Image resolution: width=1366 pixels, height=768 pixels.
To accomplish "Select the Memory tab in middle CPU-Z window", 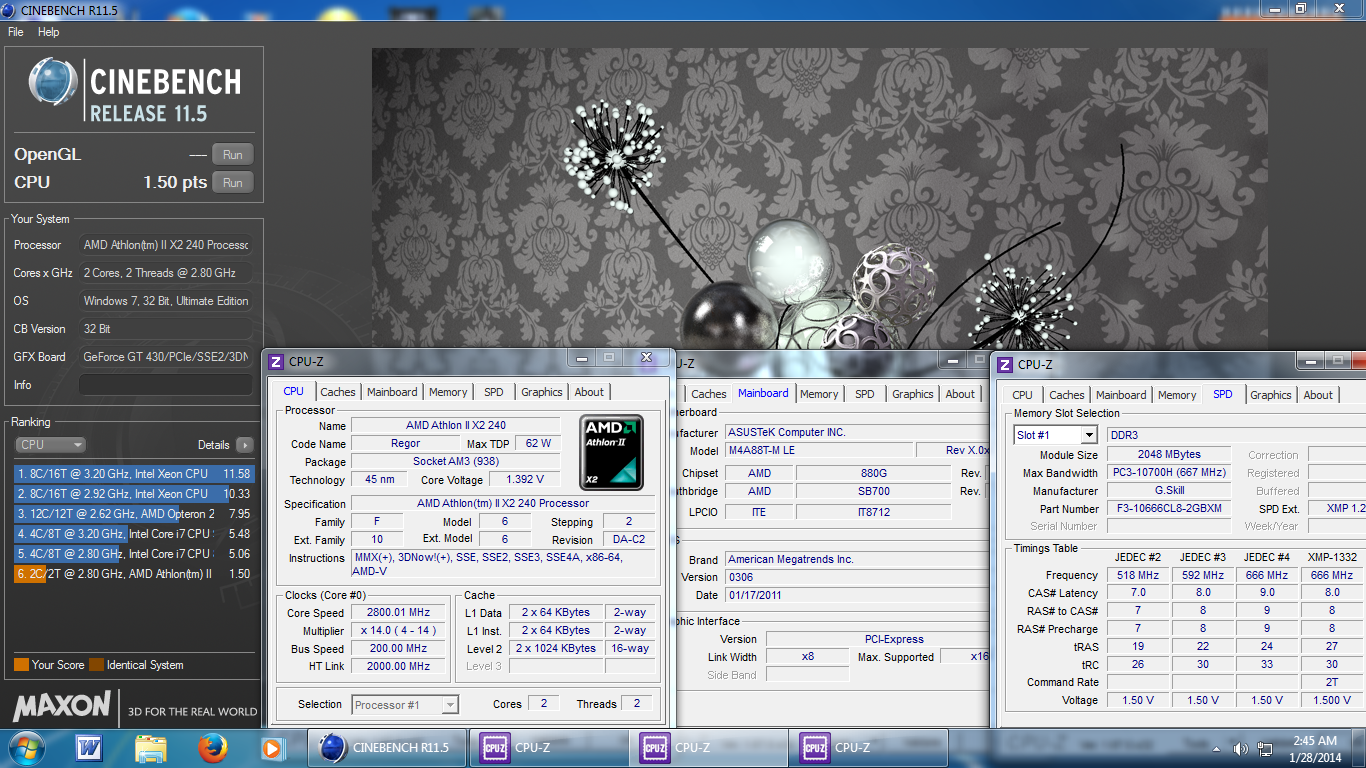I will pos(819,394).
